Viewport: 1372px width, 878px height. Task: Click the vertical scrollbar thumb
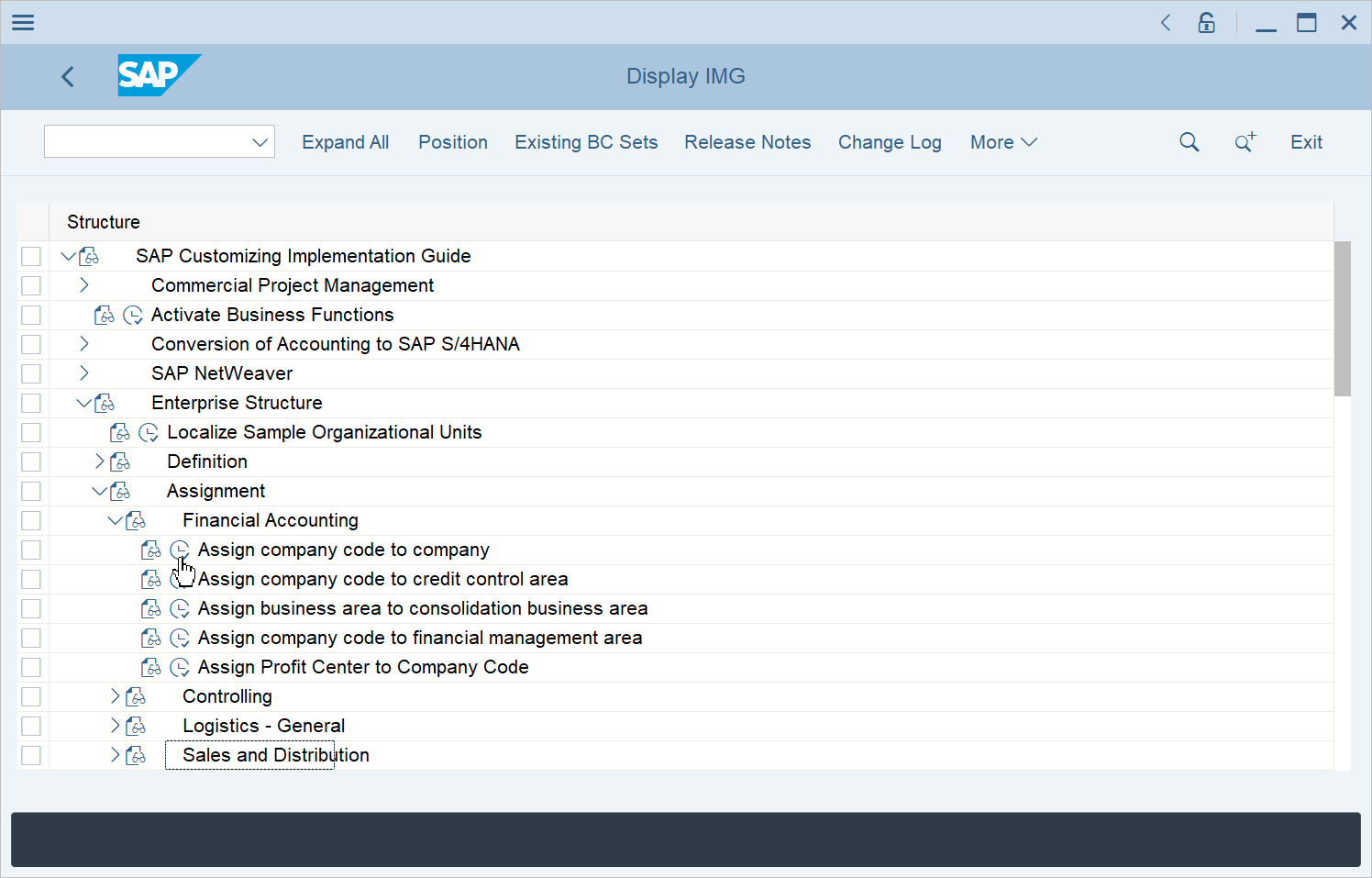click(1343, 318)
